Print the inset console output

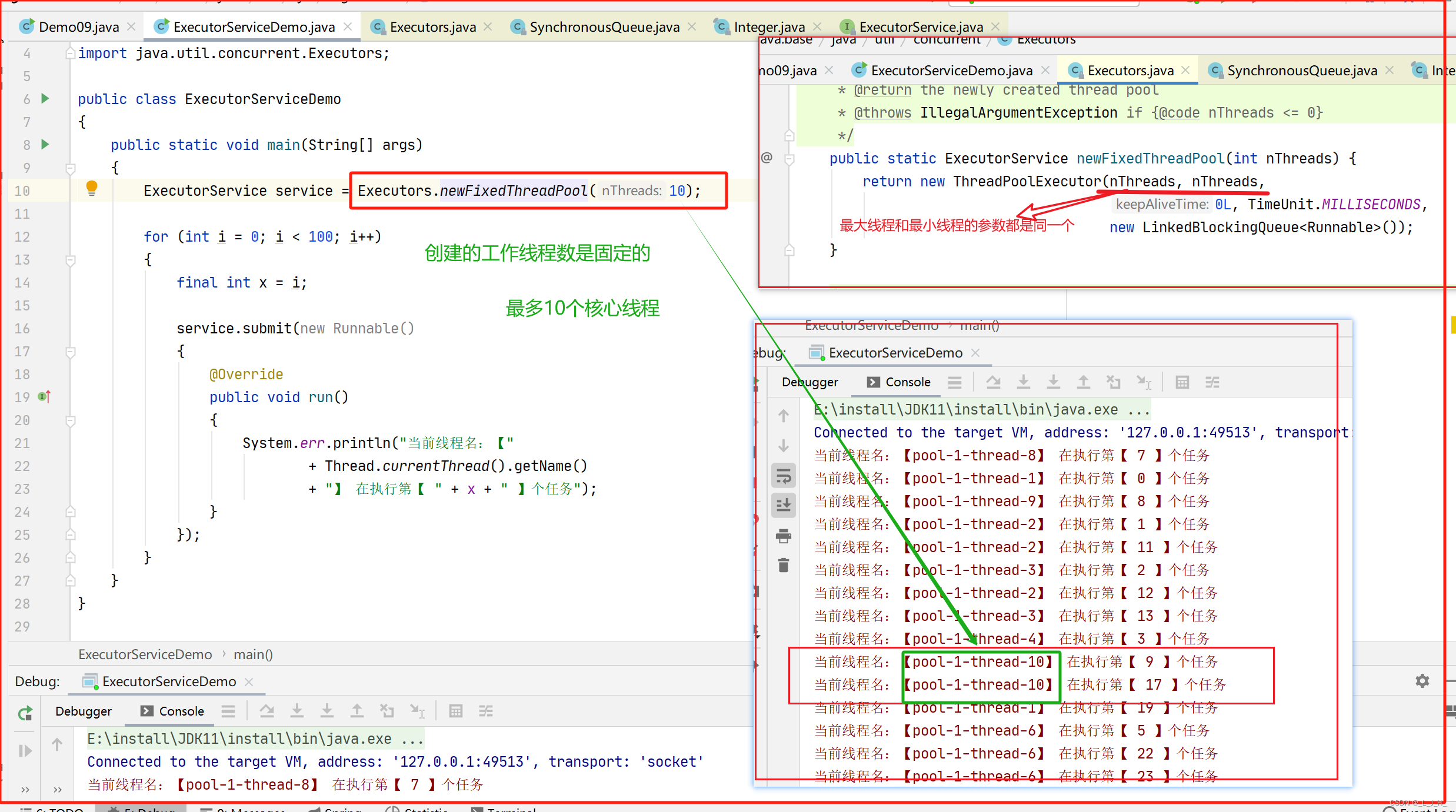click(x=784, y=536)
